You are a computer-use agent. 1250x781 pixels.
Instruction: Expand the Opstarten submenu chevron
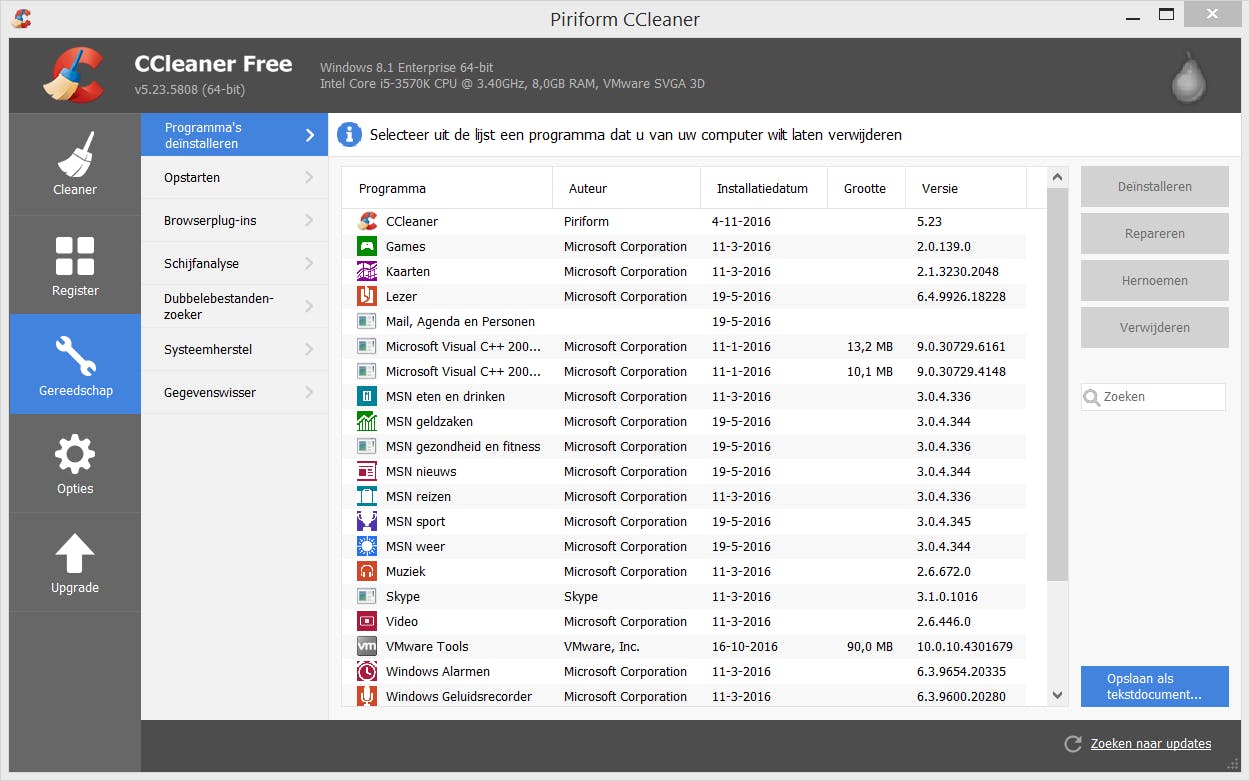tap(309, 178)
